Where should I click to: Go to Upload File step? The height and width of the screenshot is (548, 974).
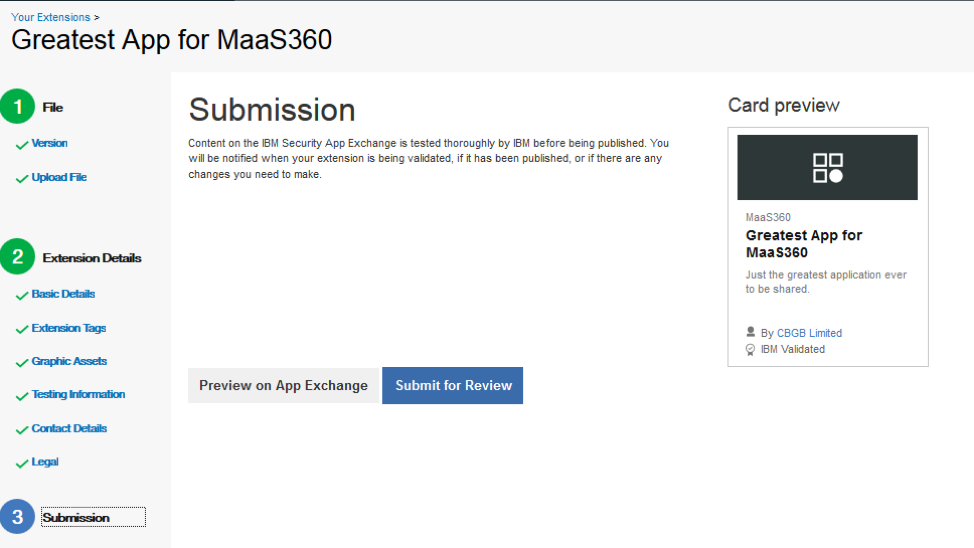[x=59, y=177]
